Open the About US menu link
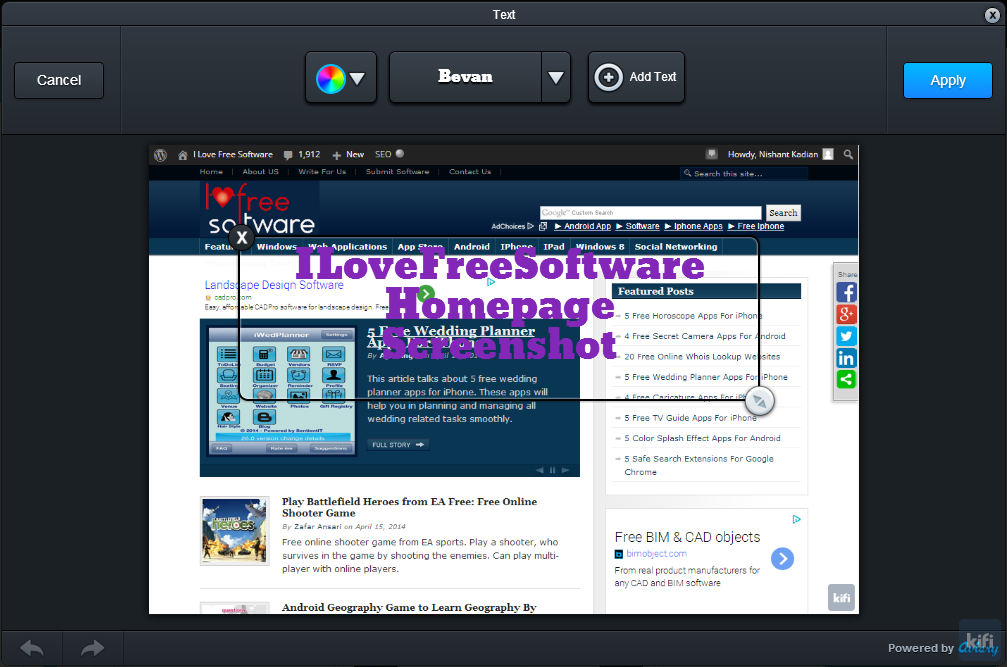The width and height of the screenshot is (1007, 667). click(260, 171)
